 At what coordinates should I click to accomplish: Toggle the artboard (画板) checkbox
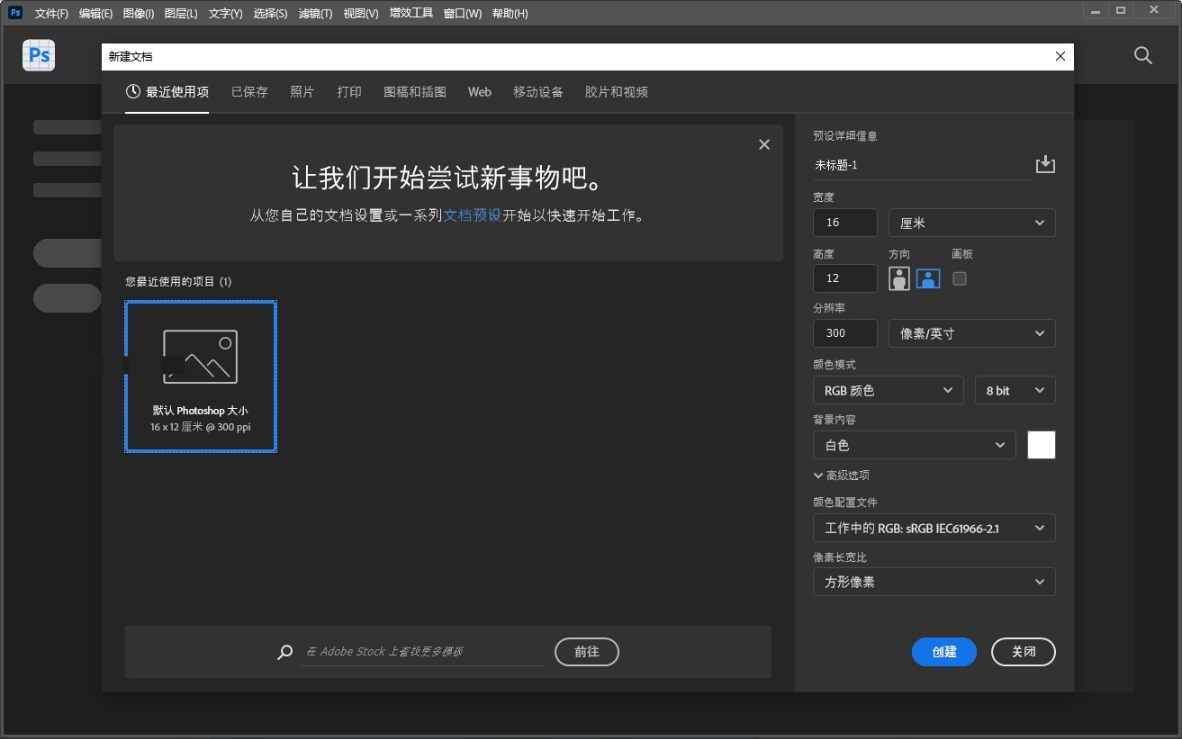(959, 278)
